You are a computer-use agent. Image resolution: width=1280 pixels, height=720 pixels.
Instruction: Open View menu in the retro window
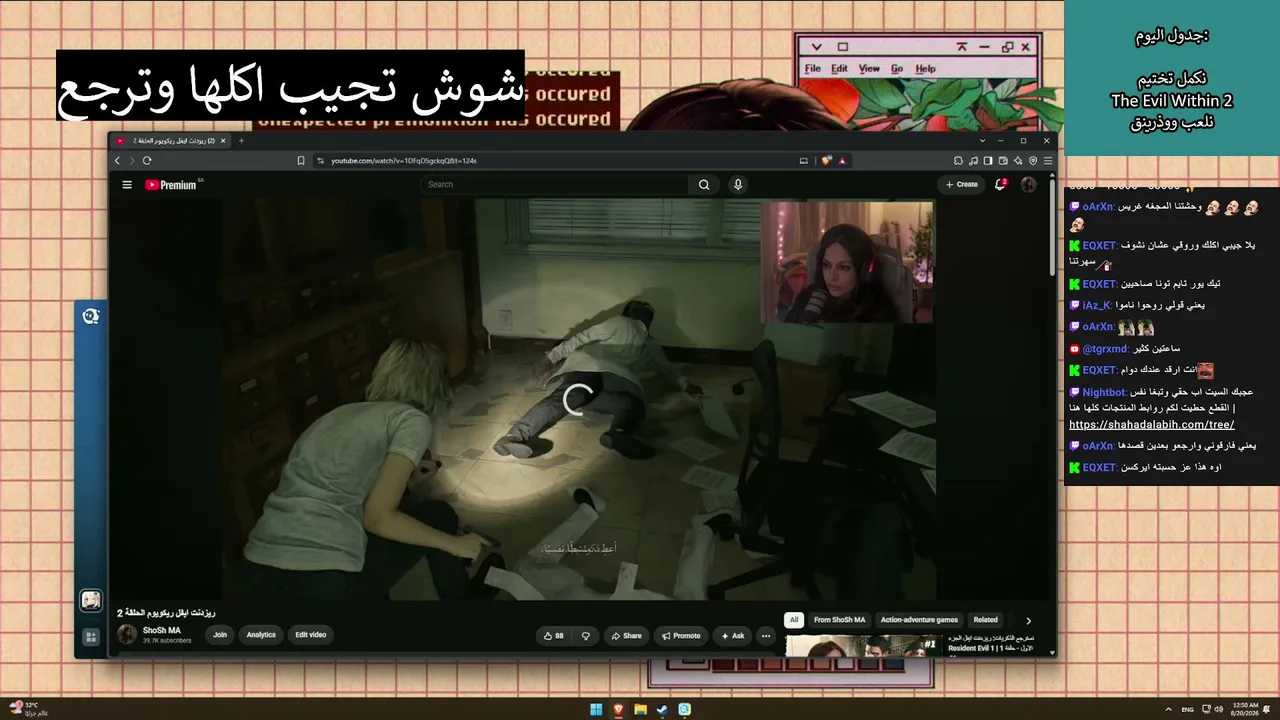point(869,69)
